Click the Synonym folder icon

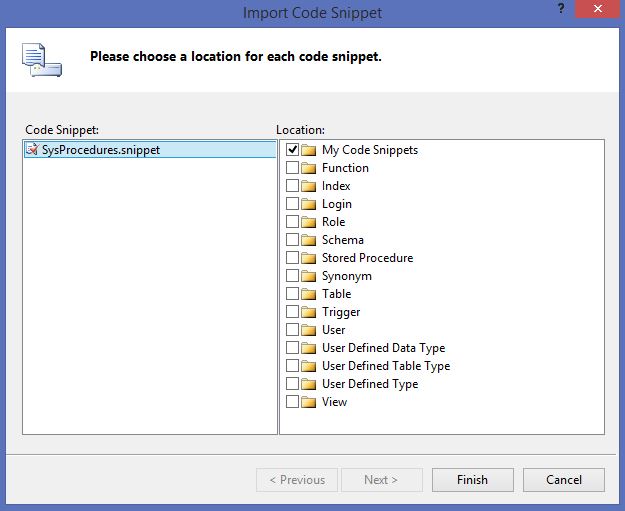click(x=309, y=276)
